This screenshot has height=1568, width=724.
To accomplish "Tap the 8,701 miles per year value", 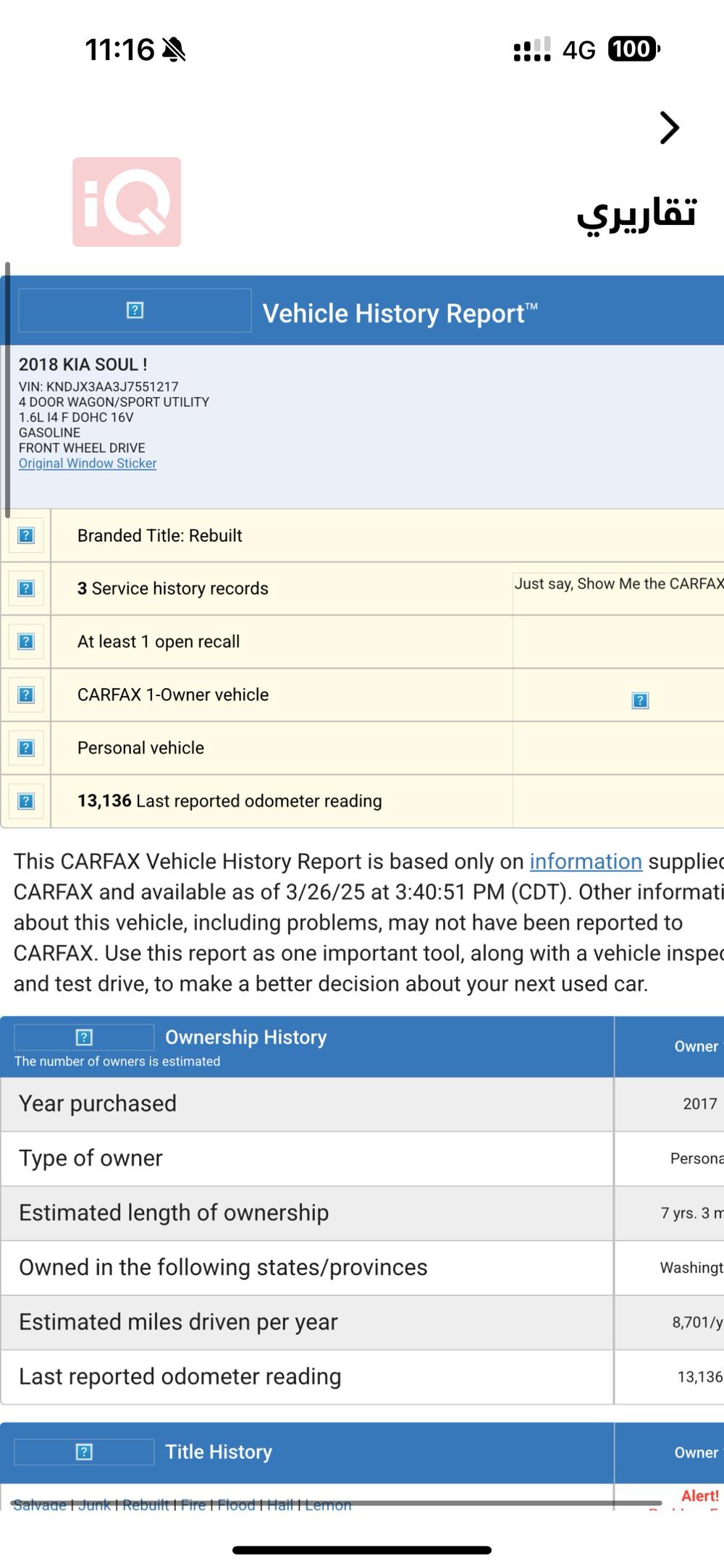I will coord(697,1322).
